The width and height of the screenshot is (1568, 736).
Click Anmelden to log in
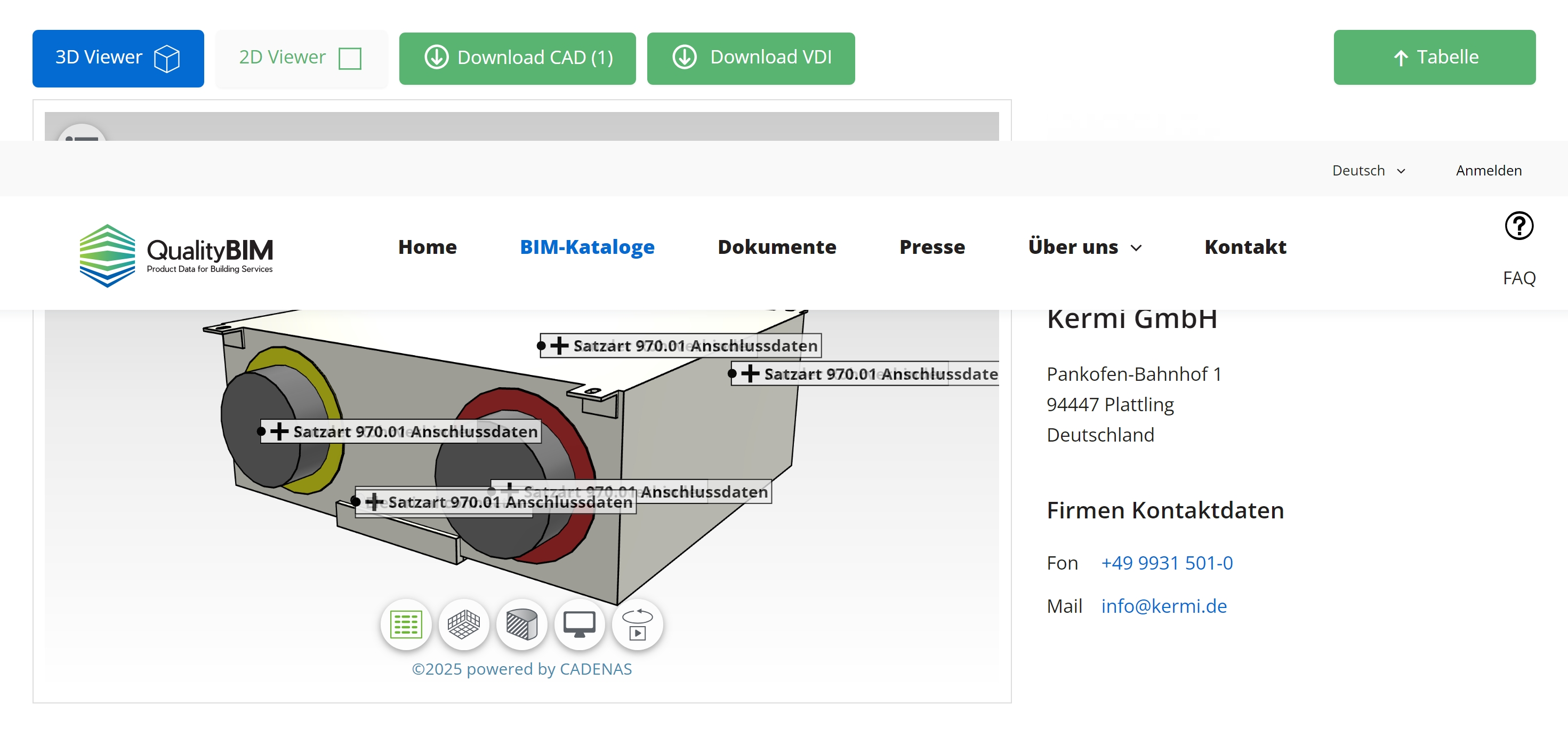(1488, 171)
